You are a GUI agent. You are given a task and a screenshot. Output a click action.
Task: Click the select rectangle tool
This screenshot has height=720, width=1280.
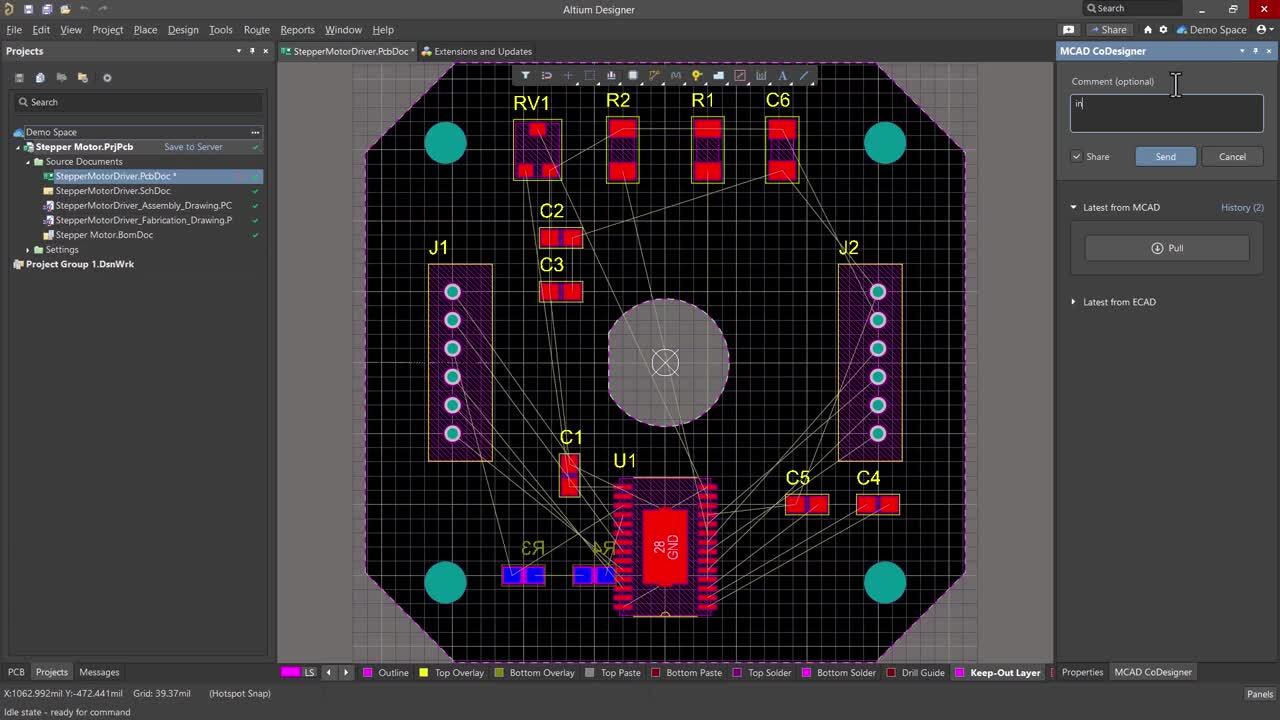pos(590,75)
